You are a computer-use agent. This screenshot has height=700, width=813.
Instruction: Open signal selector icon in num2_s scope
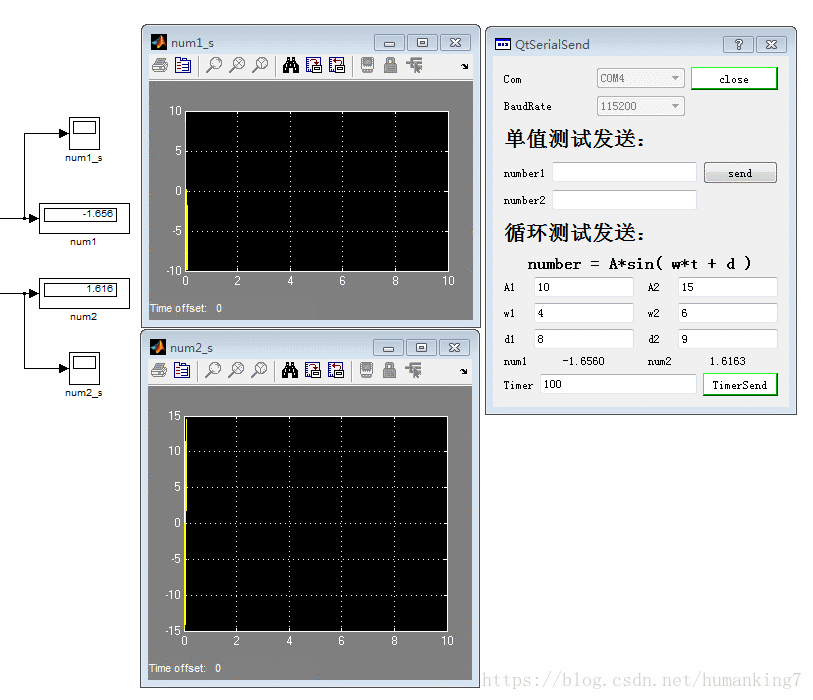tap(413, 370)
